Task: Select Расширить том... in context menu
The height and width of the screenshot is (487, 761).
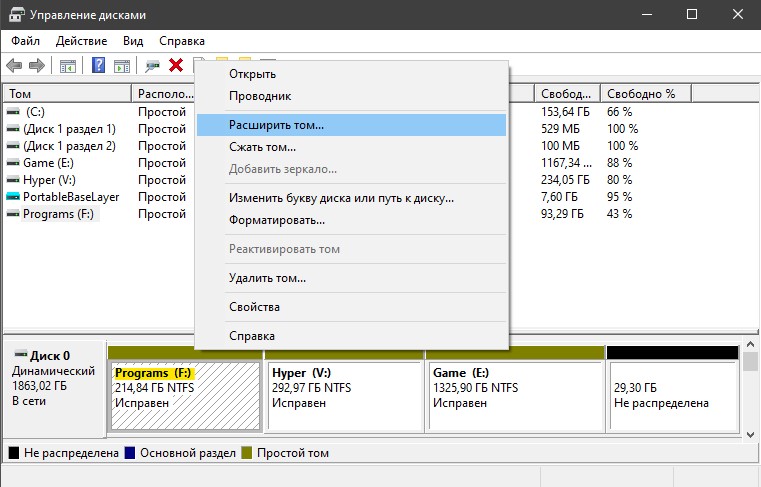Action: click(x=351, y=125)
